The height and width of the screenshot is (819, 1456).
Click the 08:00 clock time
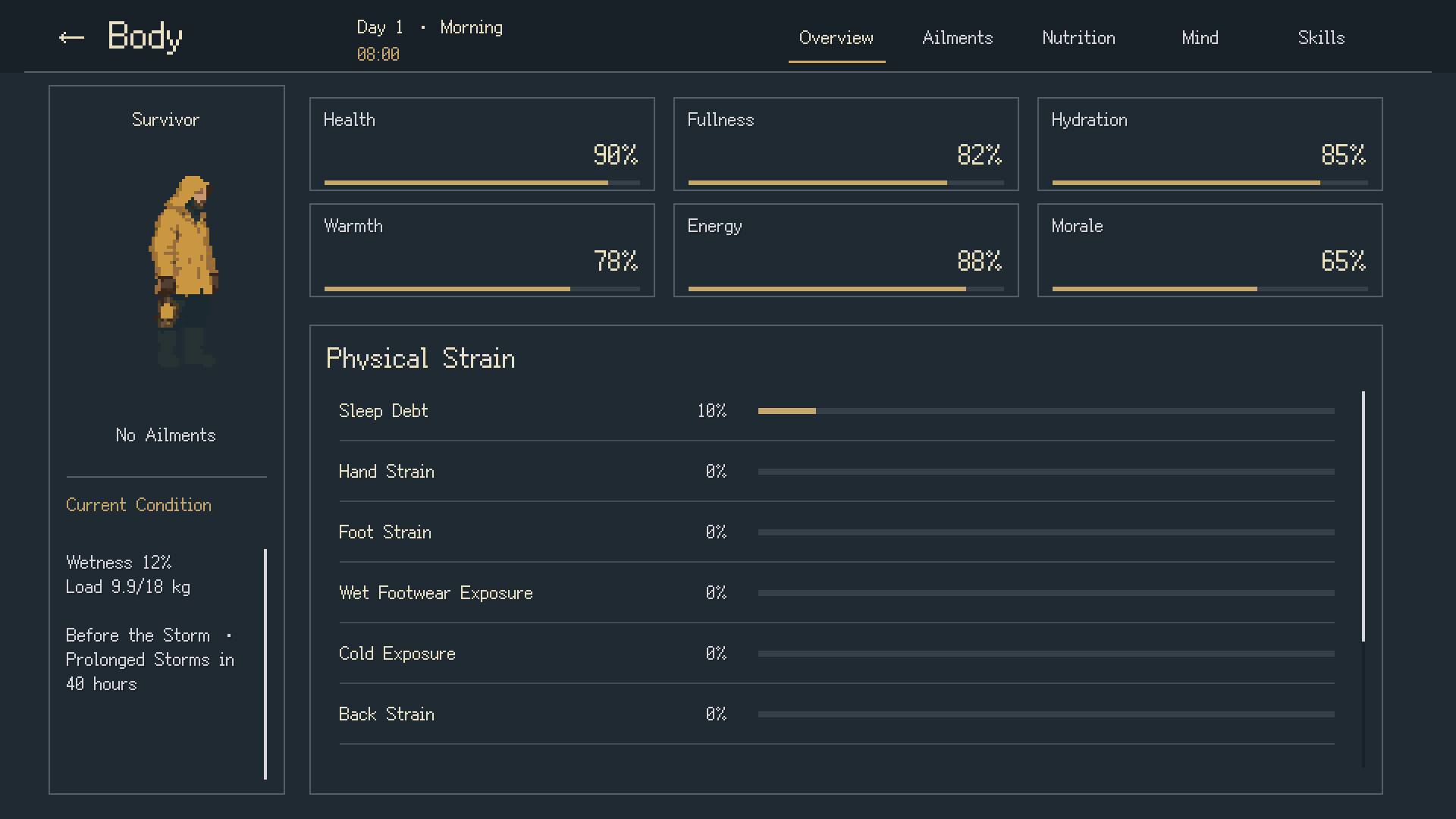[378, 55]
